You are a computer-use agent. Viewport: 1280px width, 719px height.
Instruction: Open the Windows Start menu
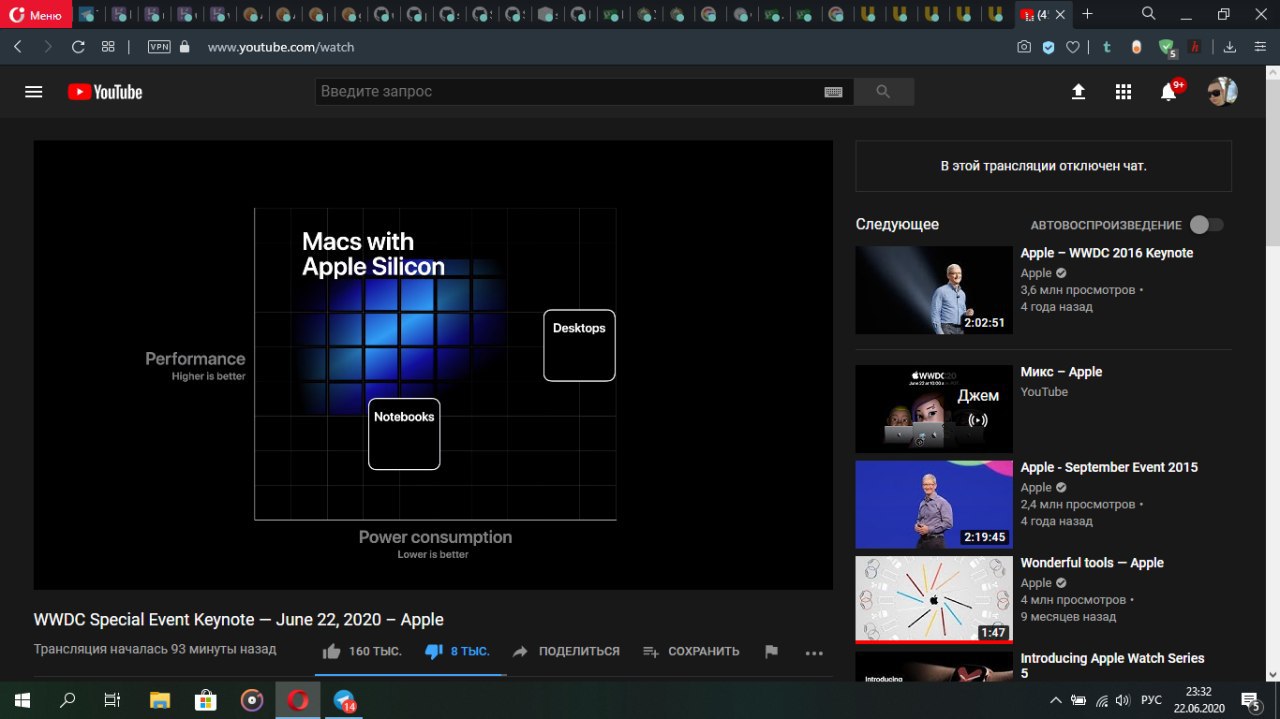pos(22,700)
